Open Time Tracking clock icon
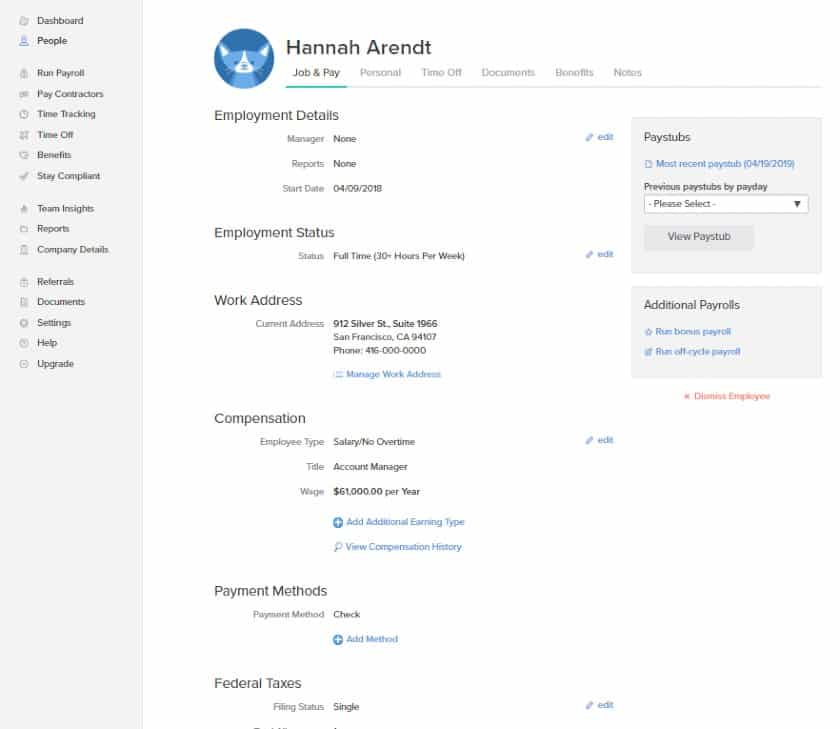The image size is (840, 729). 24,115
